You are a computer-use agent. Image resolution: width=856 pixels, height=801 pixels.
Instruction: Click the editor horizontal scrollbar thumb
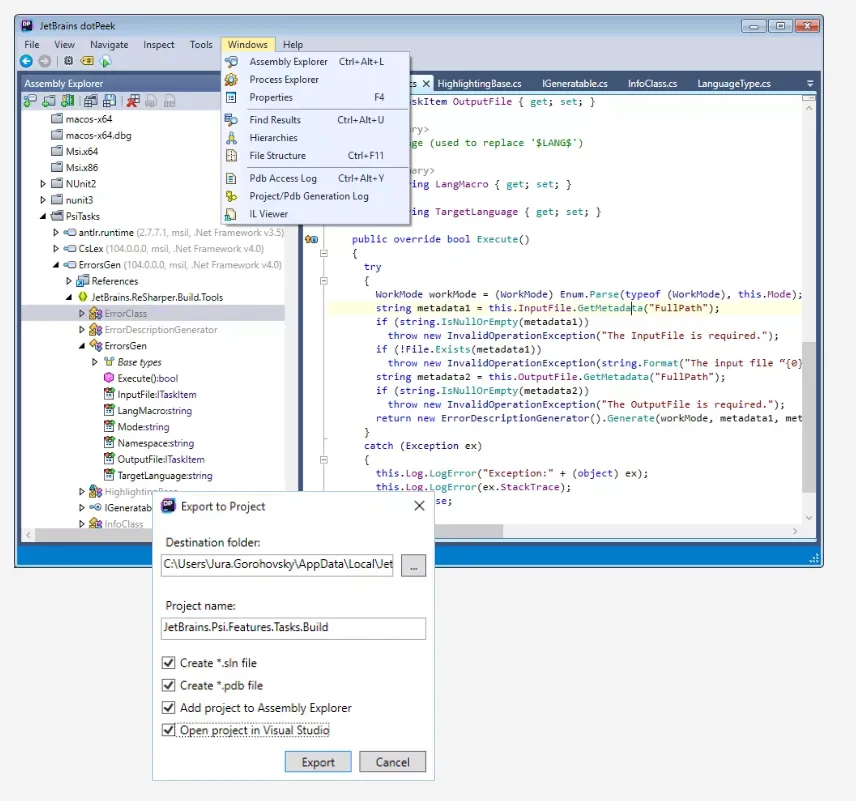point(468,531)
